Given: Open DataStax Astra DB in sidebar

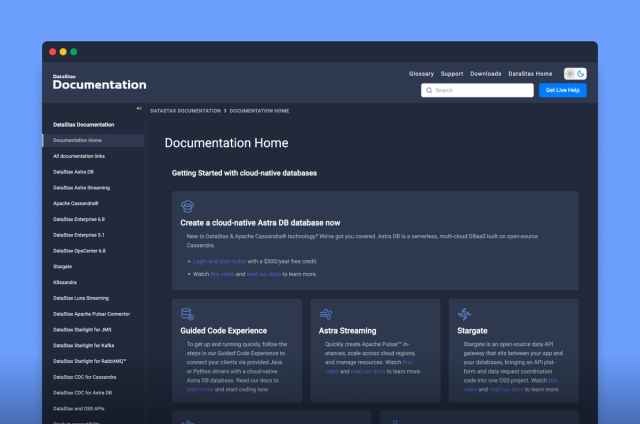Looking at the screenshot, I should [x=73, y=172].
